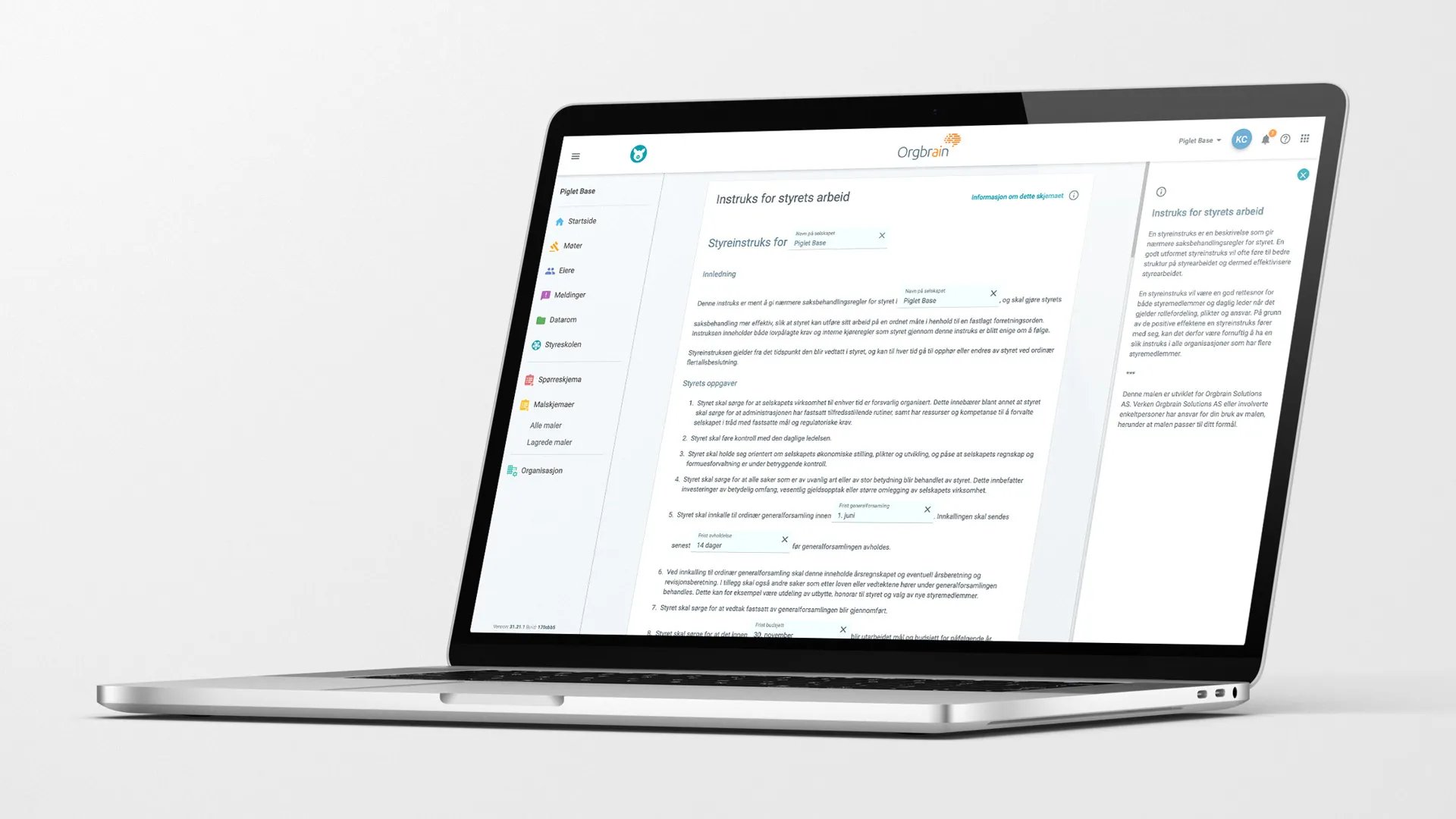
Task: Click Informasjon om dette skjemaet link
Action: 1015,196
